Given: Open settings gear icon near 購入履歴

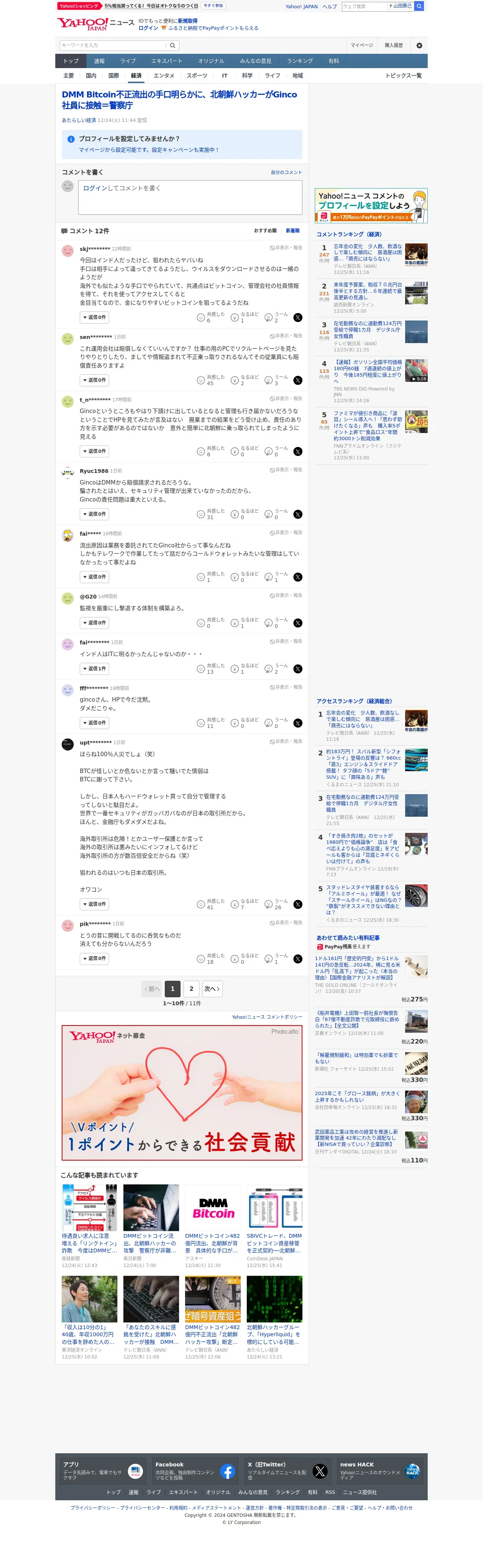Looking at the screenshot, I should pos(419,46).
